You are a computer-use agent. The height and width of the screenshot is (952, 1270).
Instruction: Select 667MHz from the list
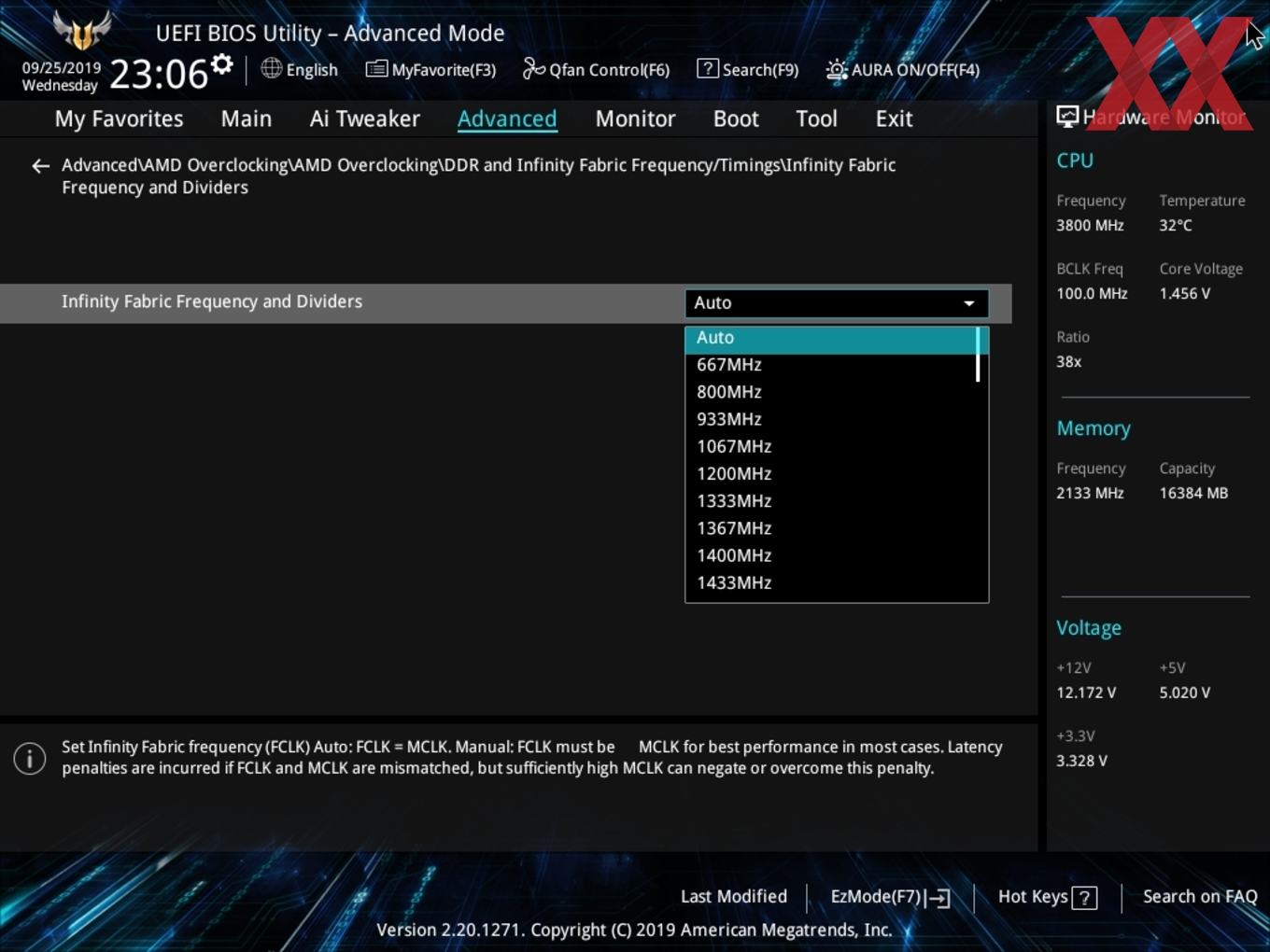830,365
